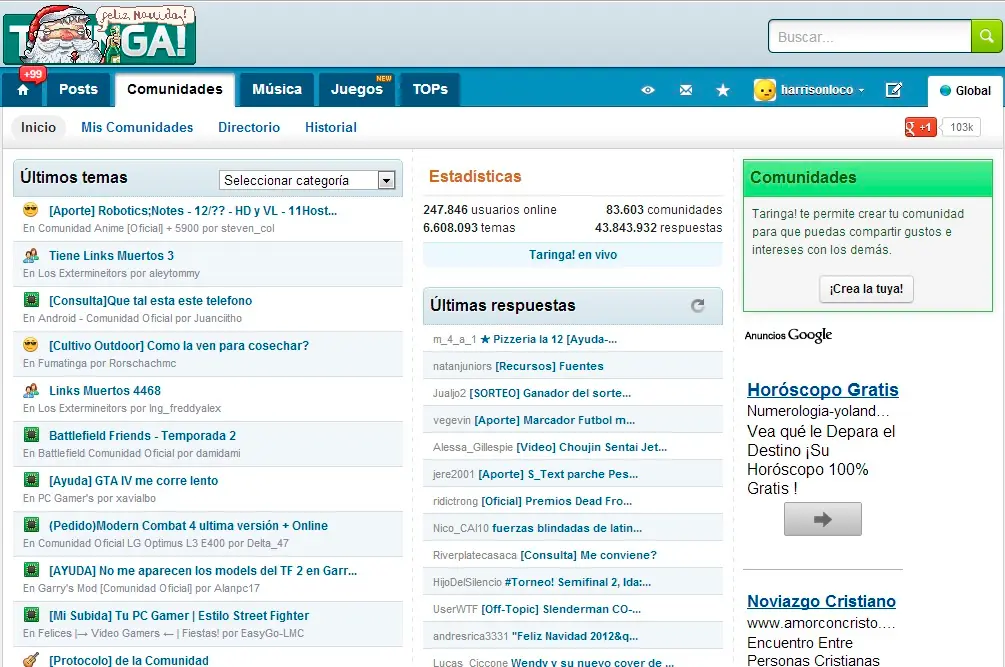
Task: Click the guitar icon beside Protocolo de la Comunidad
Action: 31,659
